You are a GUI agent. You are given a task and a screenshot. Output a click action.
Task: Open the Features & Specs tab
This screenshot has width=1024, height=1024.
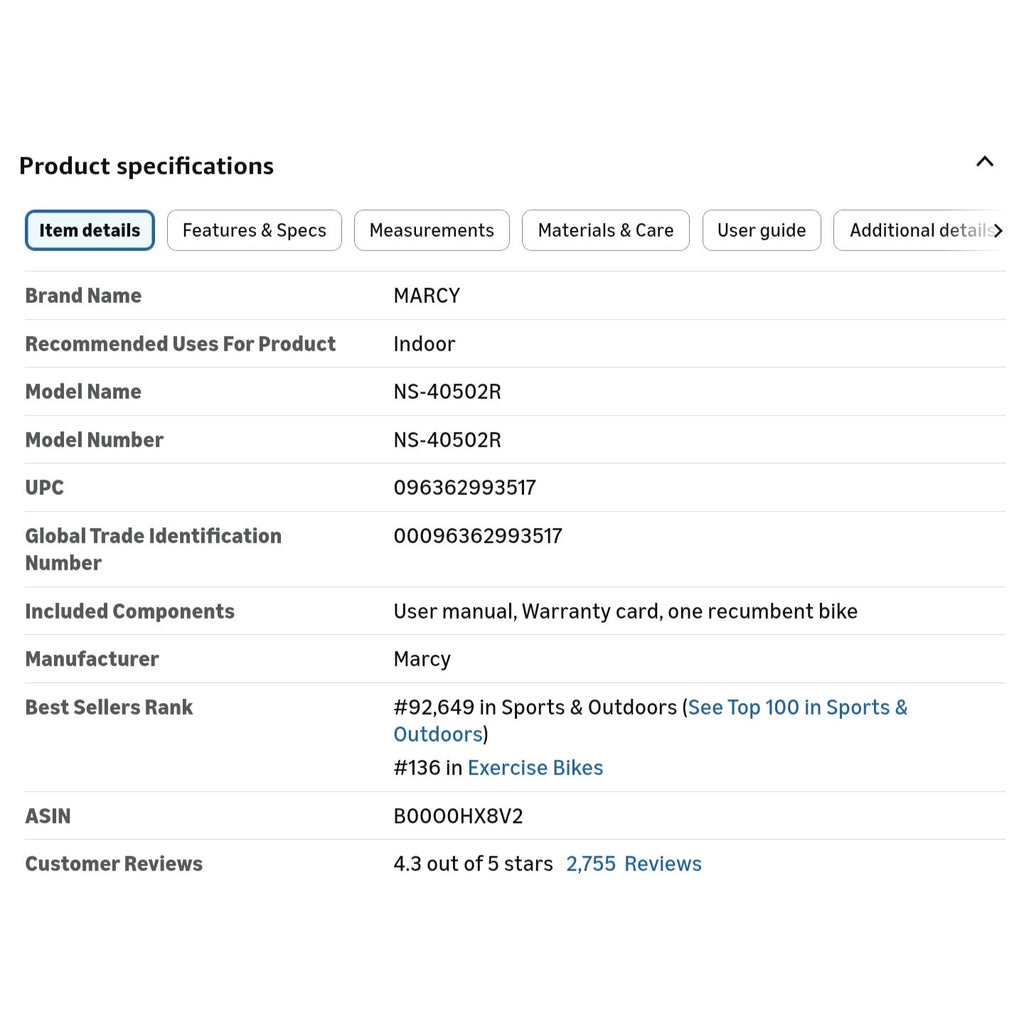254,231
